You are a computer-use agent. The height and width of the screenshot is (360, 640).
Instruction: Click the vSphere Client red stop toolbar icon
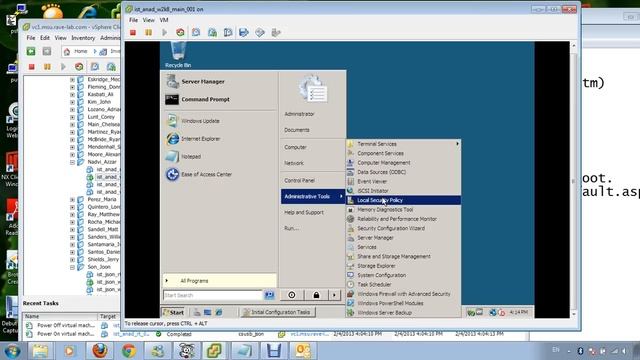[31, 67]
